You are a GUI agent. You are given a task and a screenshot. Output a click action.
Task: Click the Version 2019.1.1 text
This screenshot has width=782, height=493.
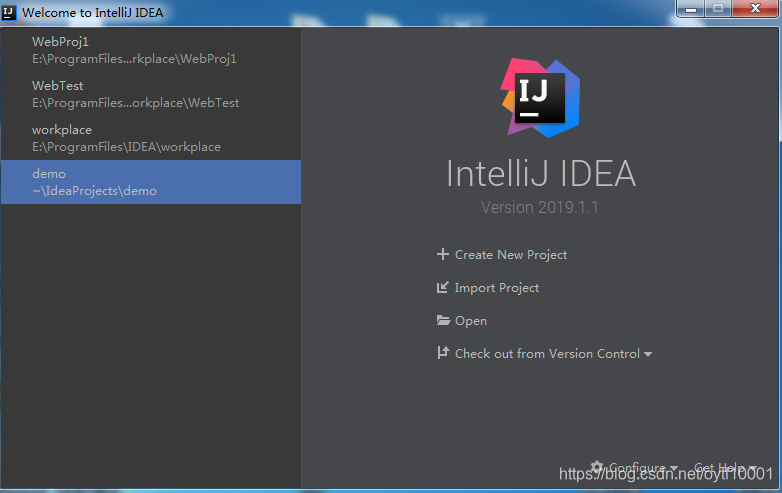(x=540, y=207)
